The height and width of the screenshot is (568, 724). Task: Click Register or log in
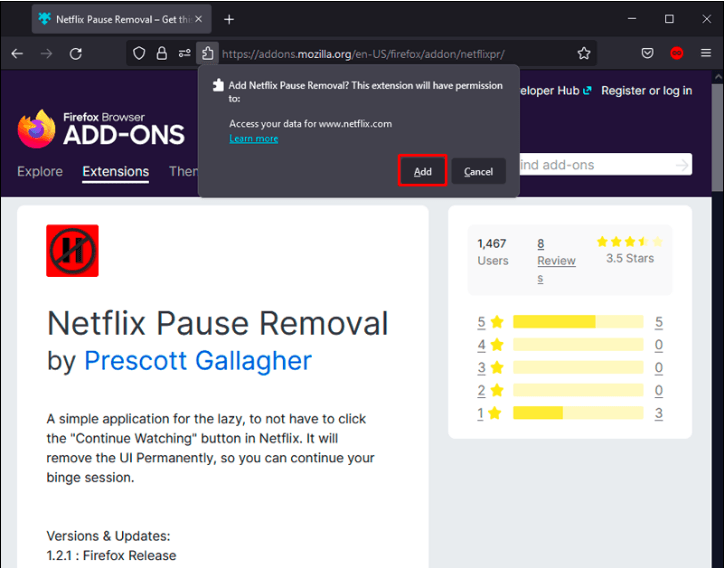pos(646,91)
